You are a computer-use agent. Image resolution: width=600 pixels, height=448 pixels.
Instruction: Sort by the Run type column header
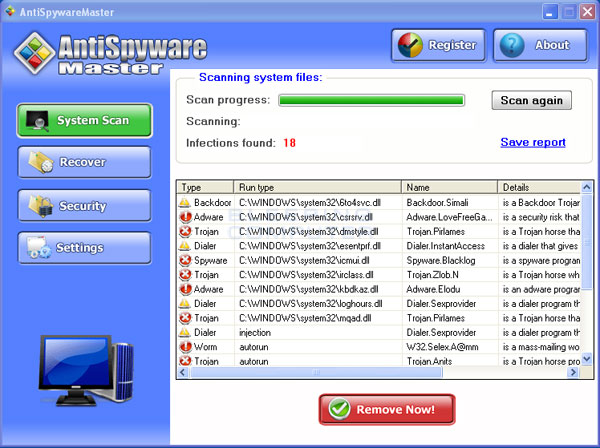pos(318,187)
